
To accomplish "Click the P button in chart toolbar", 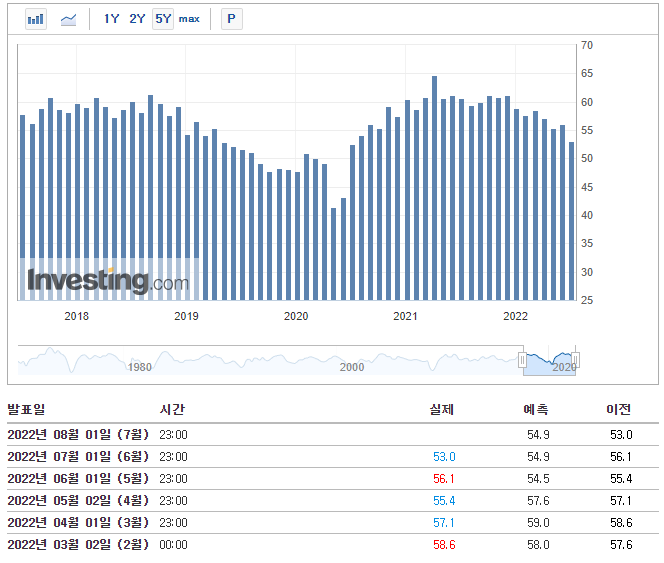I will [x=232, y=19].
